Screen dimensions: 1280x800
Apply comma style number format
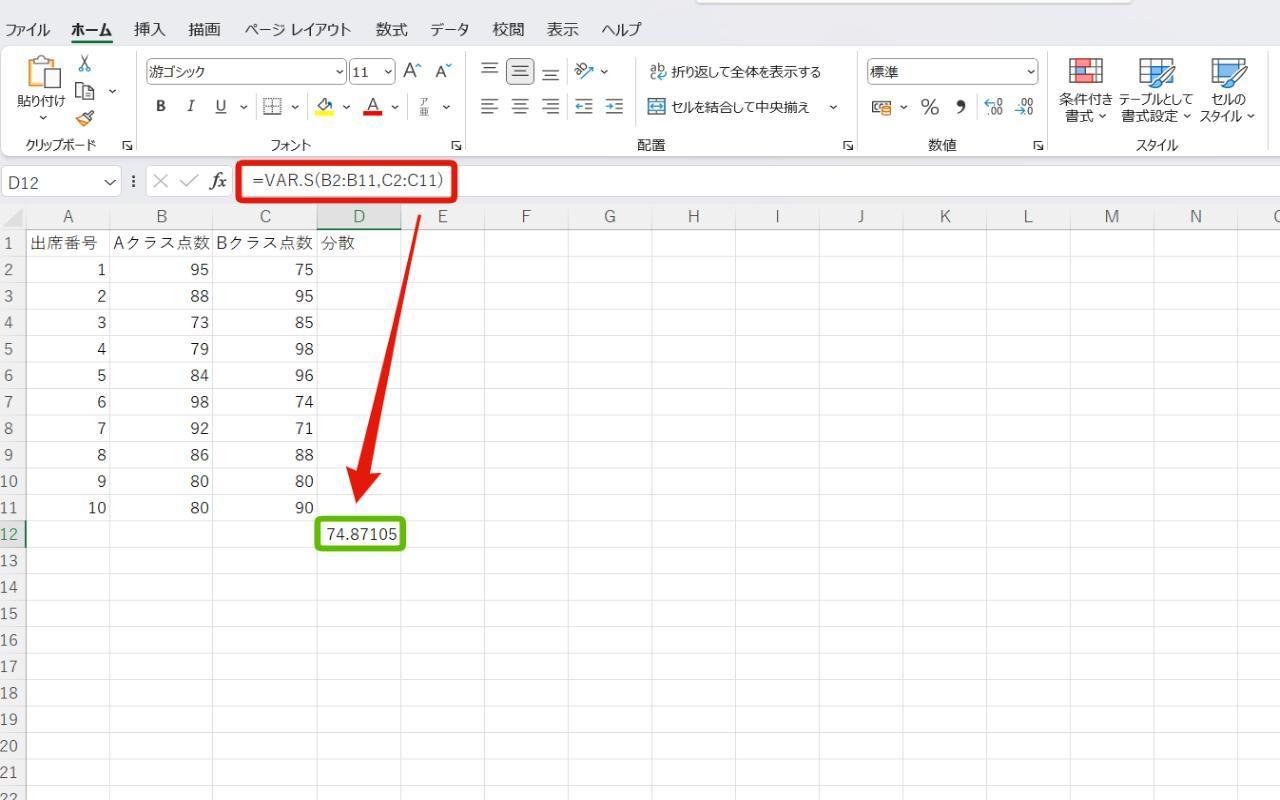tap(960, 107)
